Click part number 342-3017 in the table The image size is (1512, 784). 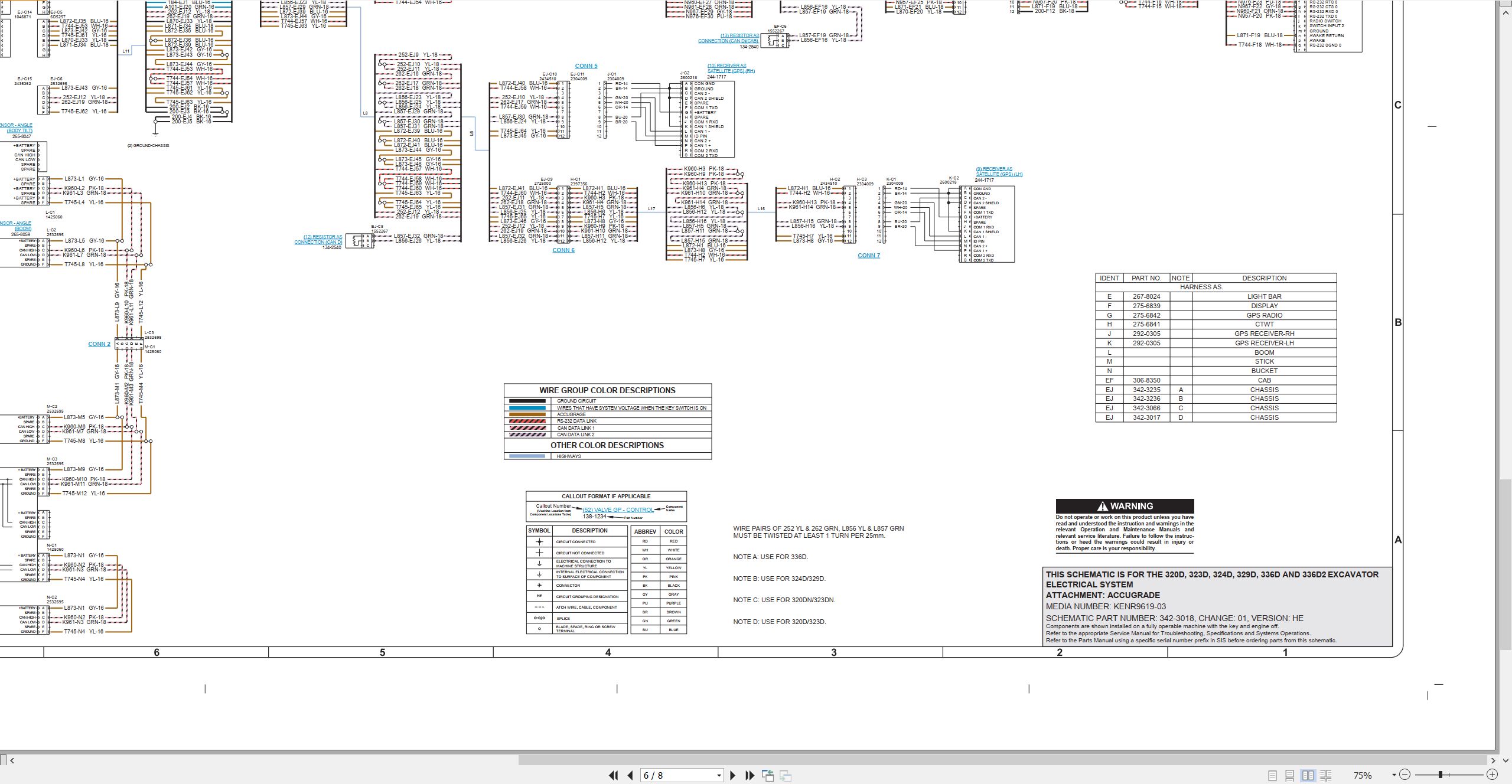pos(1146,418)
